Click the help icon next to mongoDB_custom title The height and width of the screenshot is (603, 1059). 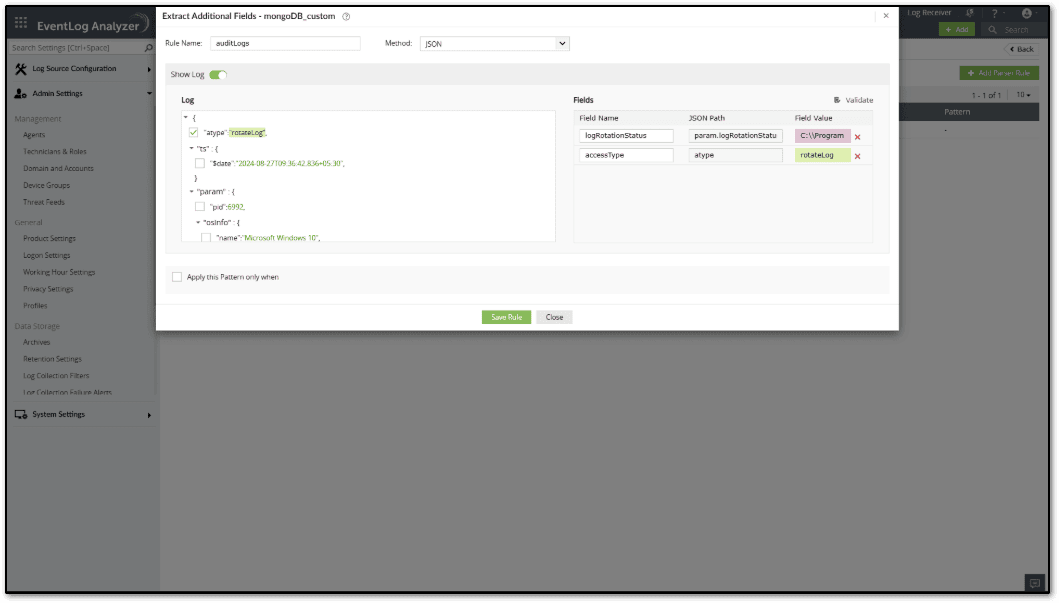click(x=346, y=16)
